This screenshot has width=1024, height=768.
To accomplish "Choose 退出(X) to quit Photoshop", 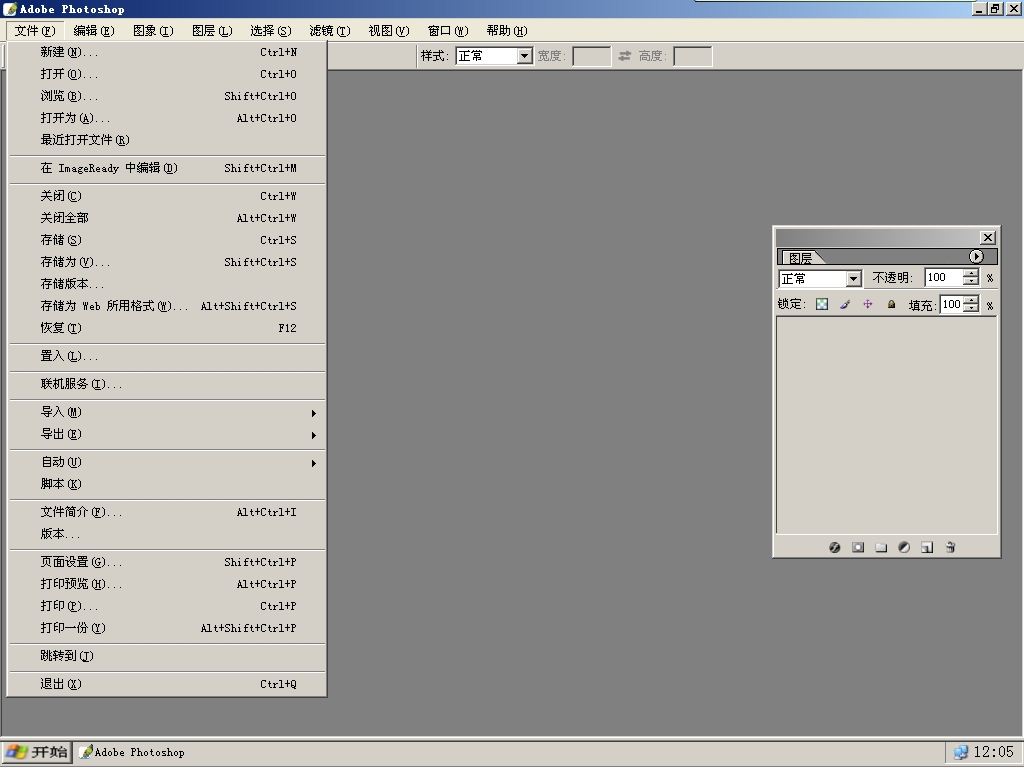I will (167, 684).
